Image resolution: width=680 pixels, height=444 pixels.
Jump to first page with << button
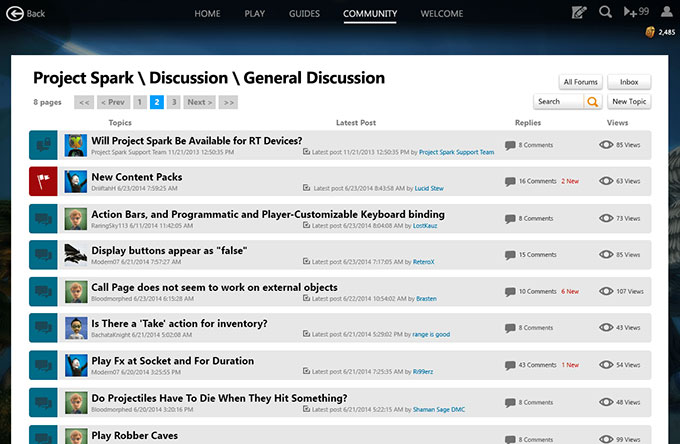84,102
